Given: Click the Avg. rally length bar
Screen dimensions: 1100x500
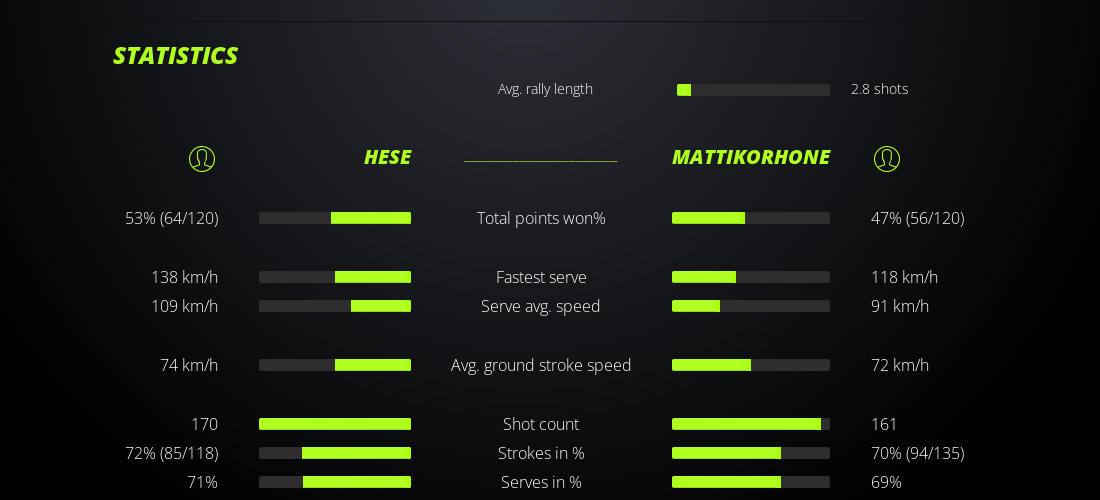Looking at the screenshot, I should [x=753, y=90].
